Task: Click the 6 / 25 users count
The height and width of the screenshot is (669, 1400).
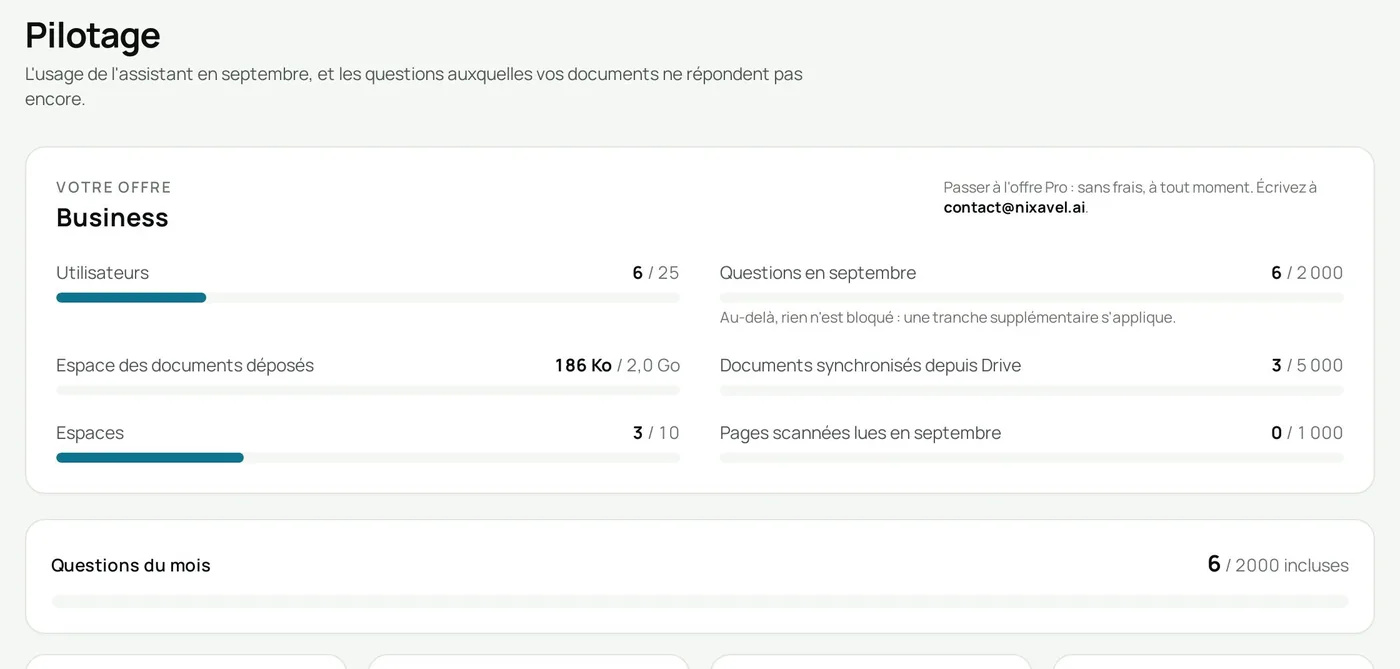Action: [x=656, y=273]
